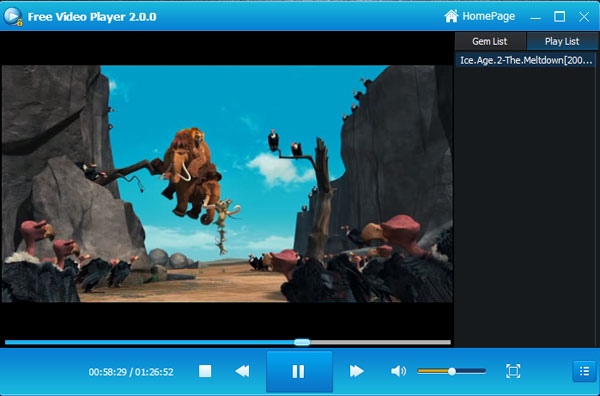Select Ice.Age.2-The.Meltdown playlist entry

(x=526, y=60)
